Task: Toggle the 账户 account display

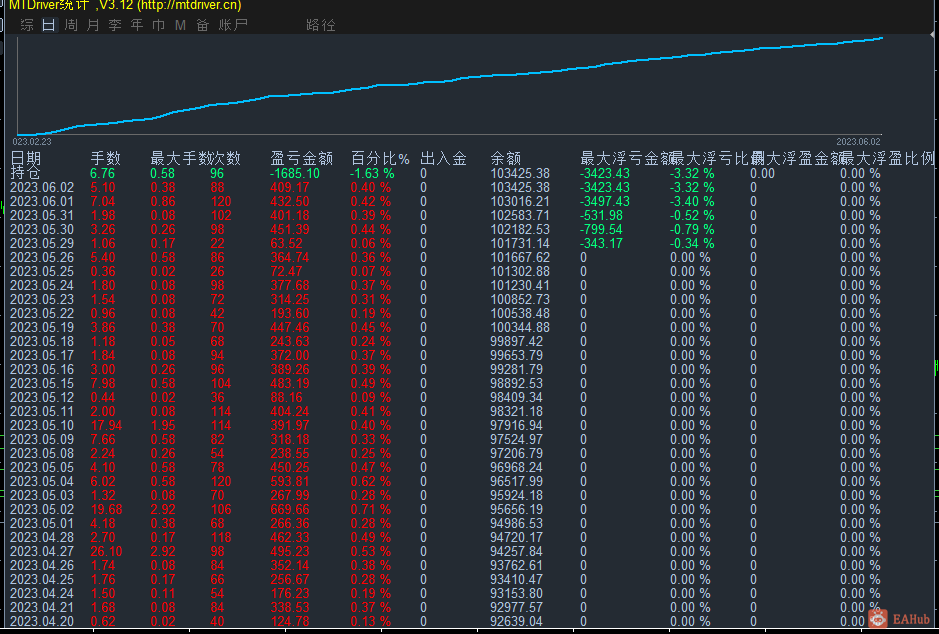Action: [230, 27]
